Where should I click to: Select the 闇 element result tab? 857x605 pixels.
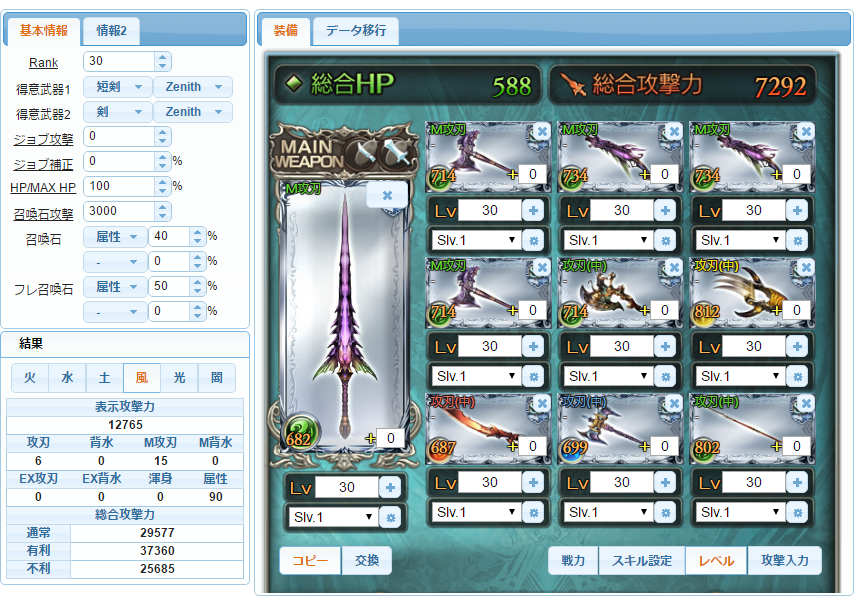[x=216, y=378]
